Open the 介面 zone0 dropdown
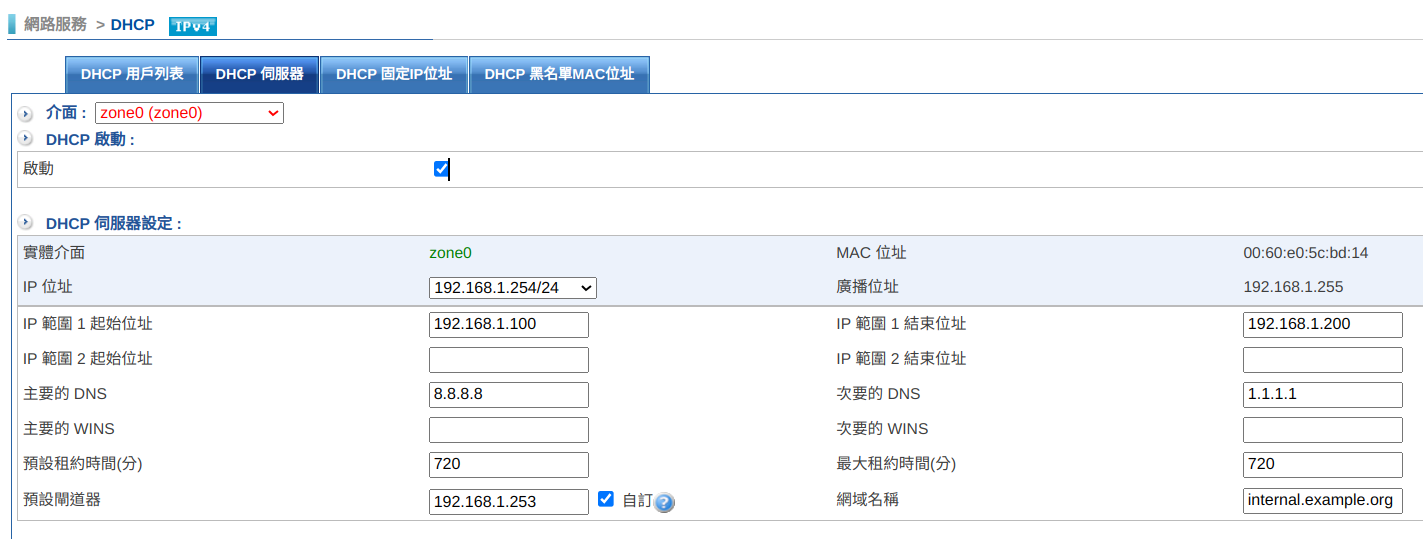Image resolution: width=1423 pixels, height=539 pixels. (x=189, y=113)
